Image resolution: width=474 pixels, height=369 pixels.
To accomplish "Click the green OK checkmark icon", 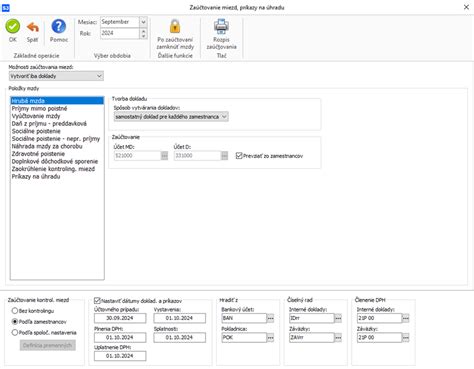I will click(x=13, y=26).
